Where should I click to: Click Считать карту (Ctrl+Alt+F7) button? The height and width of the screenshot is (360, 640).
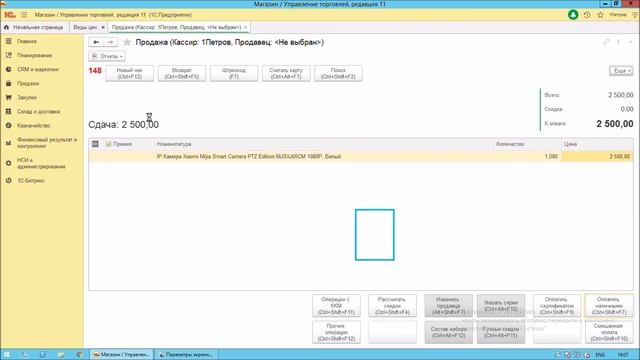point(286,73)
